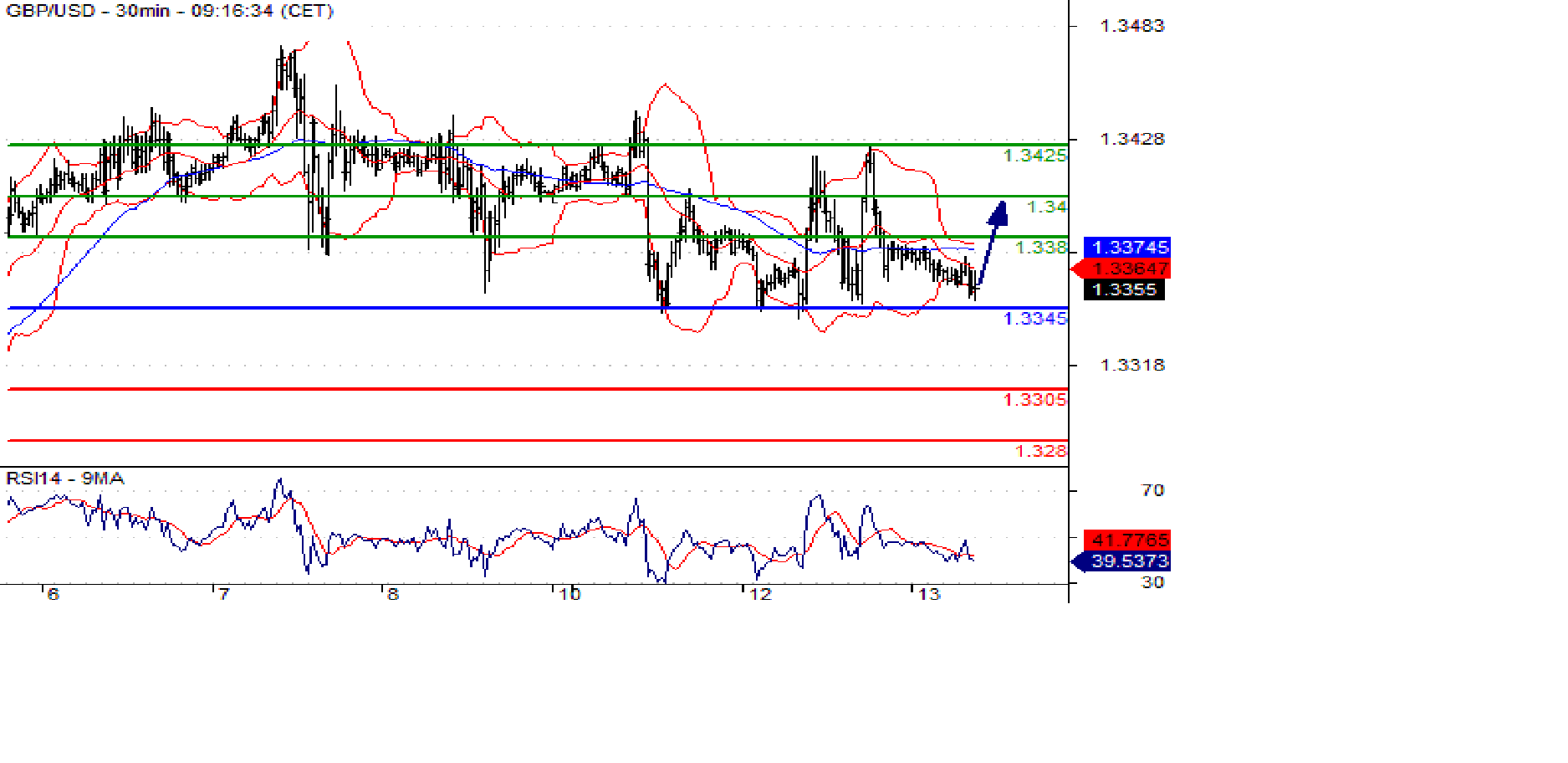Click the 1.3425 resistance level label

coord(1035,156)
